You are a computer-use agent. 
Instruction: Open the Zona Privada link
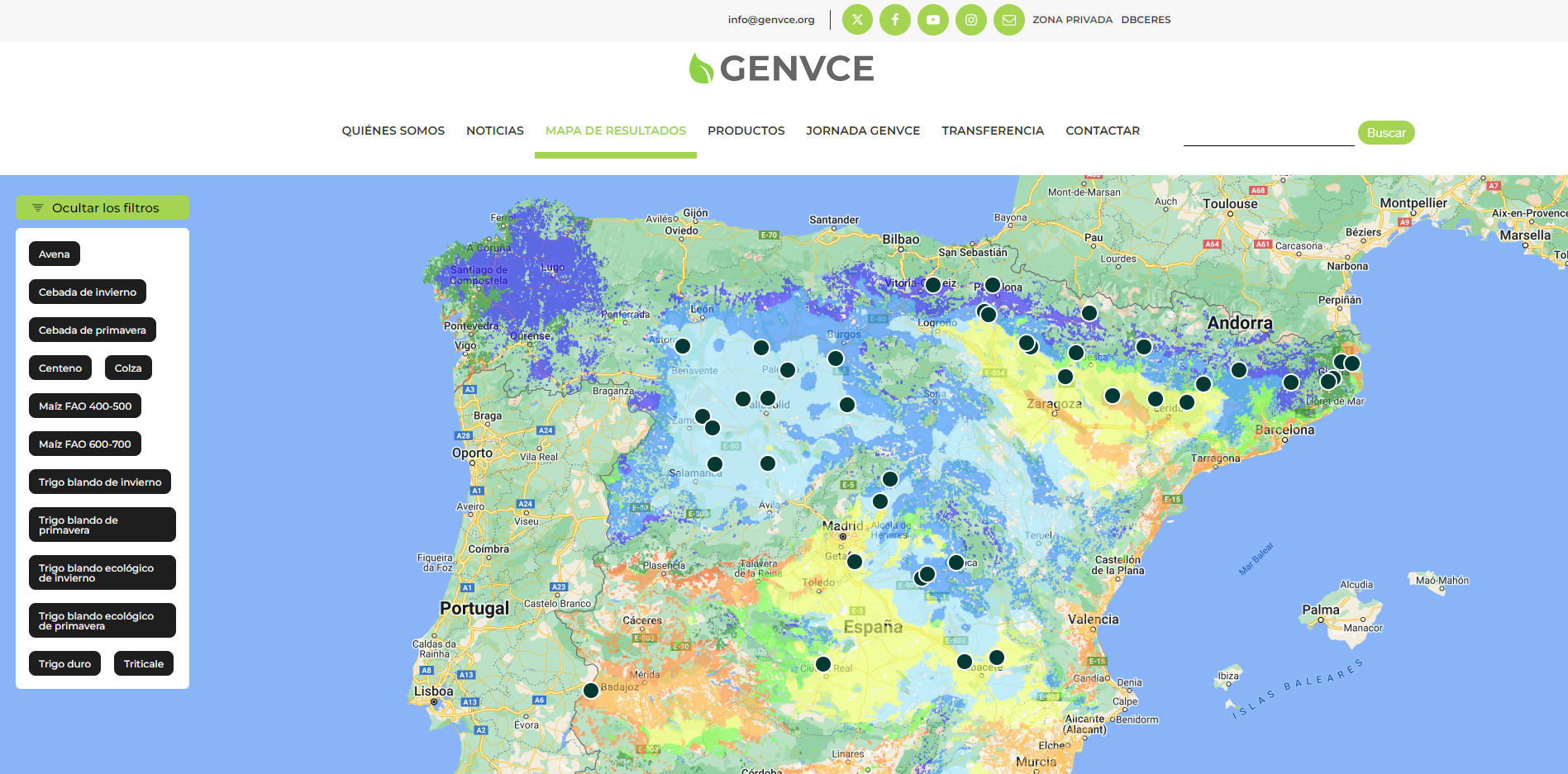pos(1072,20)
